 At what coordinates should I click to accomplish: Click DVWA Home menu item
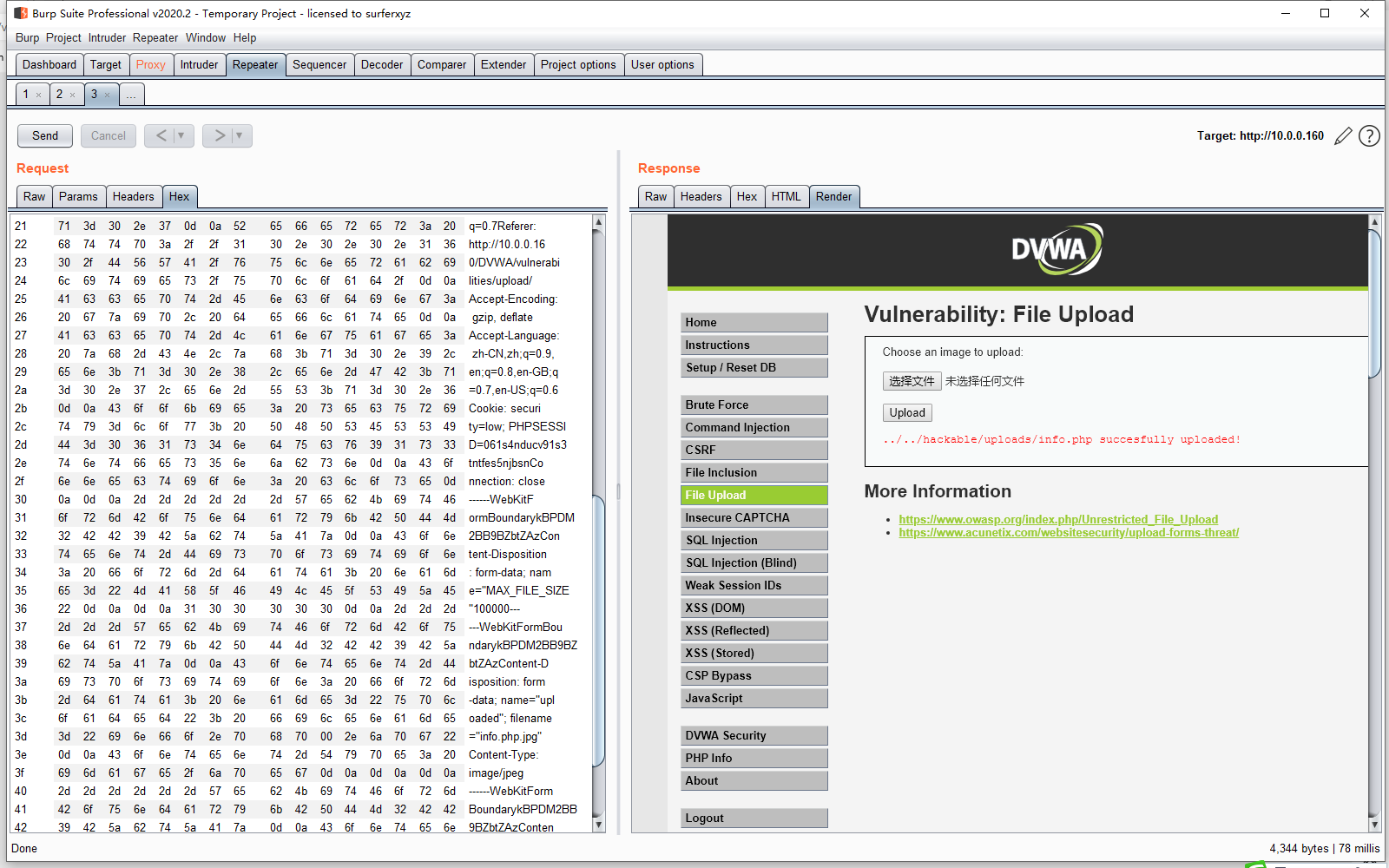754,323
